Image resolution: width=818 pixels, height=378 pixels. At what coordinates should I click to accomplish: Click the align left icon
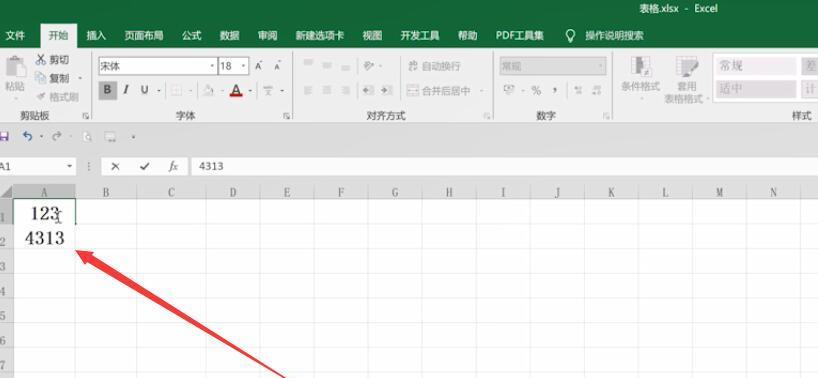pyautogui.click(x=308, y=91)
